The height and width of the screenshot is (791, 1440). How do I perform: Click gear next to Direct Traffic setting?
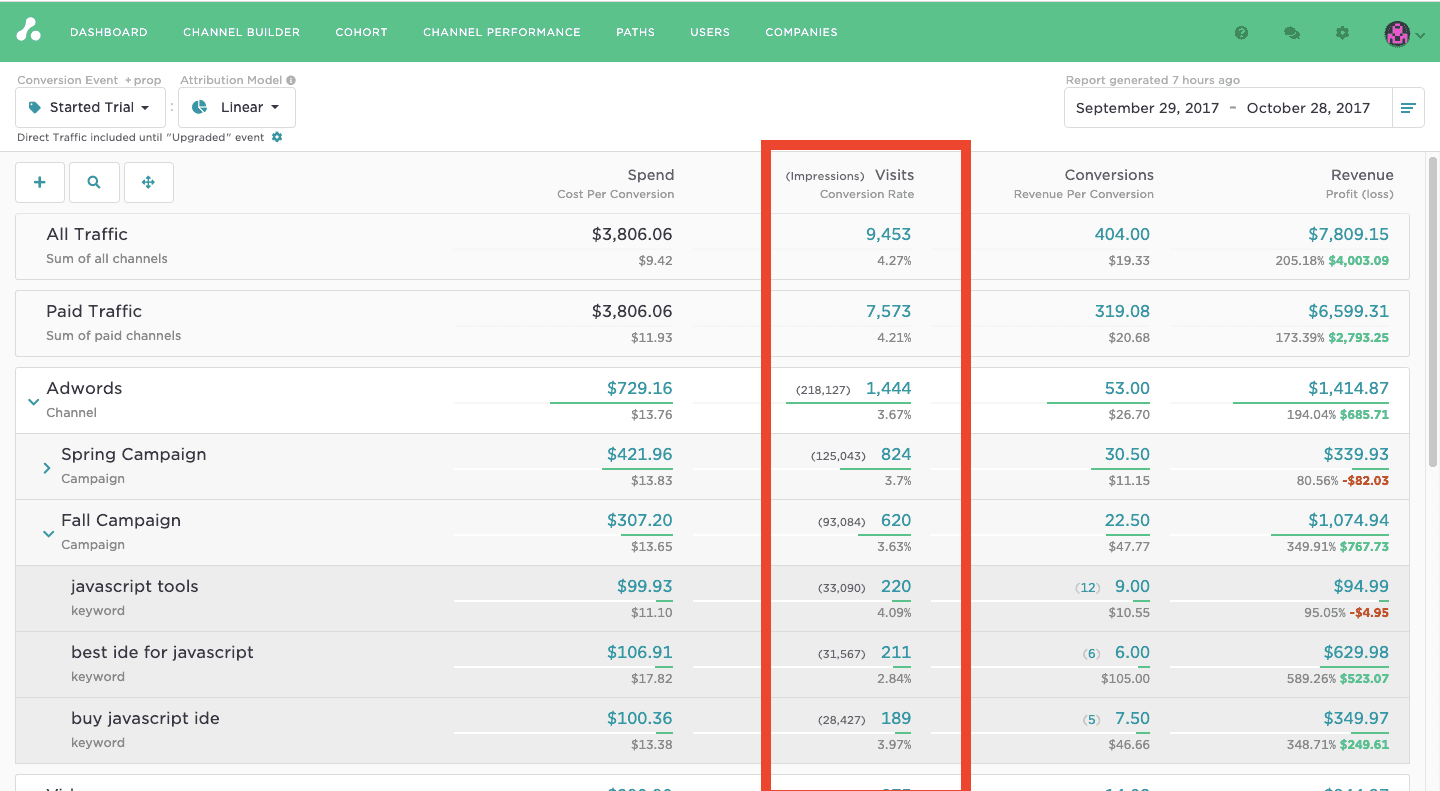277,137
